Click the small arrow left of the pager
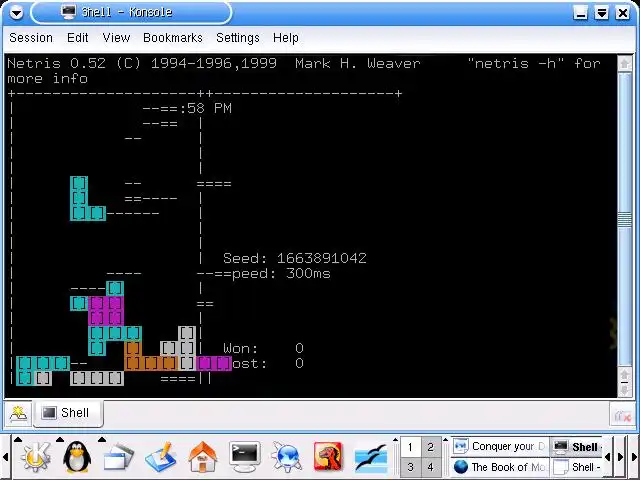The width and height of the screenshot is (640, 480). [x=395, y=440]
